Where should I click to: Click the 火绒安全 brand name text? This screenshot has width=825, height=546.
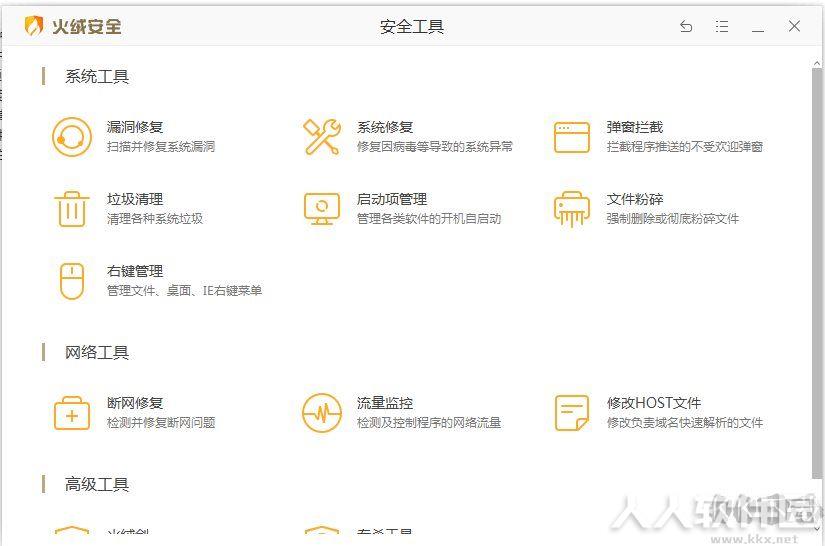tap(87, 26)
